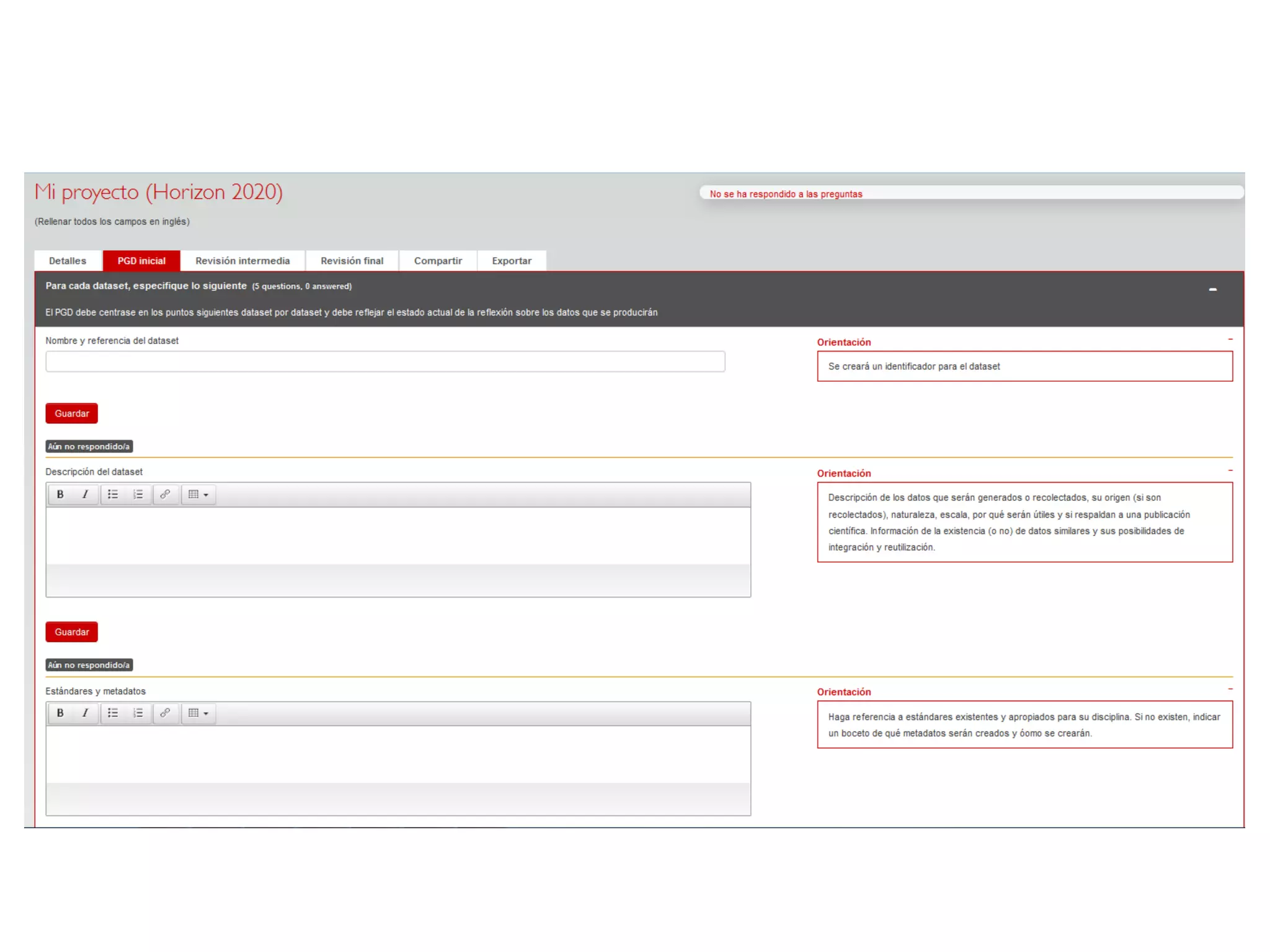The width and height of the screenshot is (1270, 952).
Task: Click Guardar below dataset name field
Action: [x=72, y=413]
